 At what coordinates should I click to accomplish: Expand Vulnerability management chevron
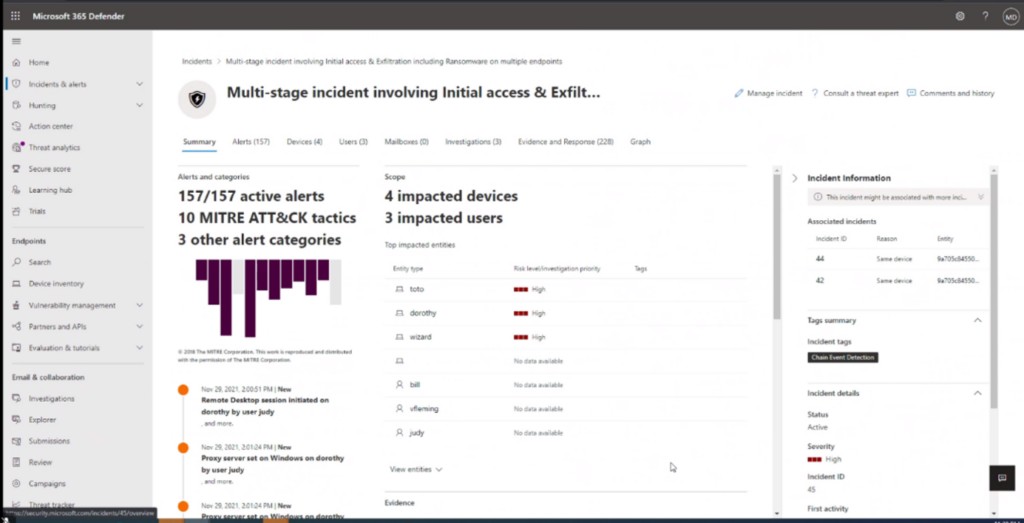139,306
